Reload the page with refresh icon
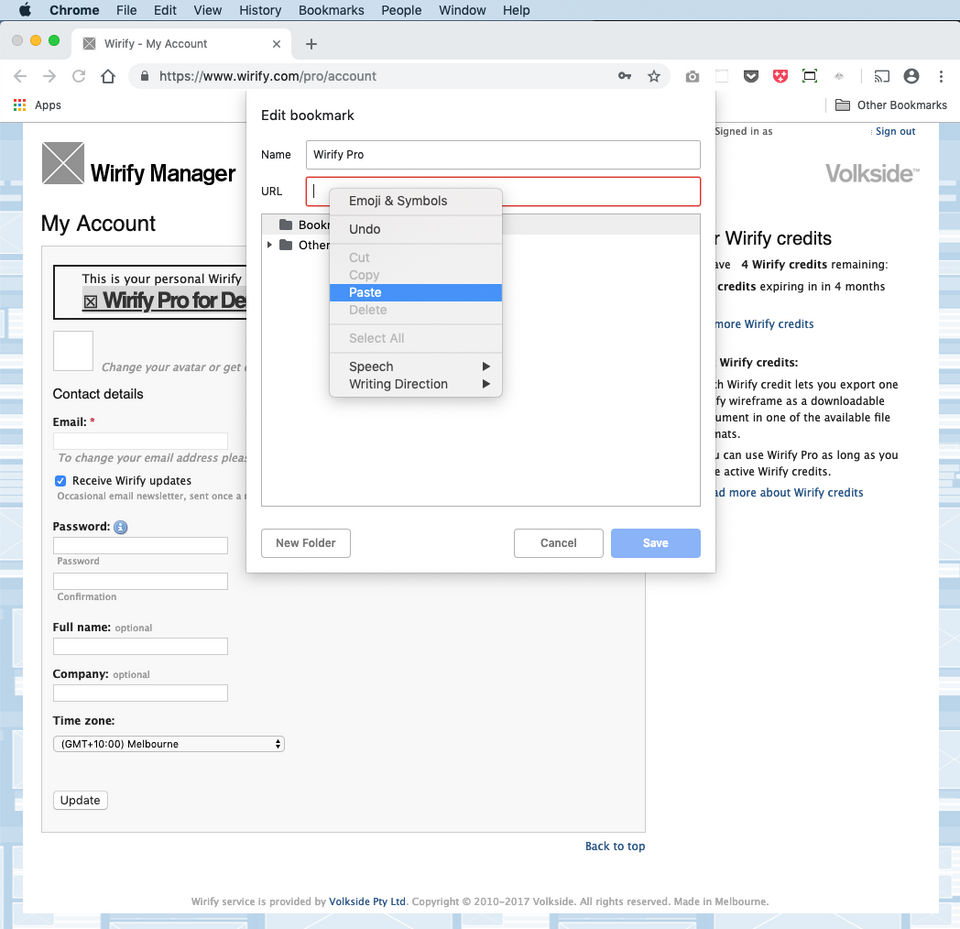 (x=79, y=76)
